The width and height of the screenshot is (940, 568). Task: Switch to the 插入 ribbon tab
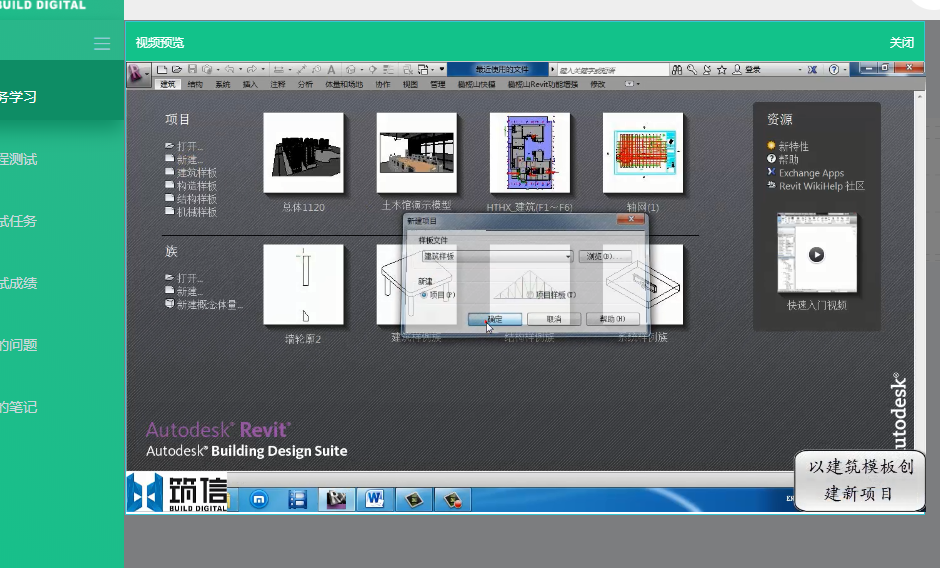point(251,84)
